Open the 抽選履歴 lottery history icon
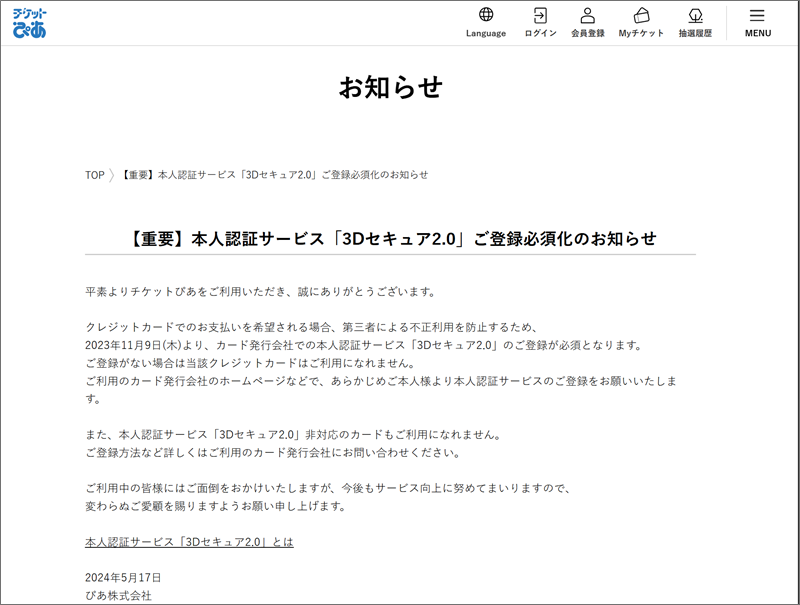 click(x=695, y=15)
